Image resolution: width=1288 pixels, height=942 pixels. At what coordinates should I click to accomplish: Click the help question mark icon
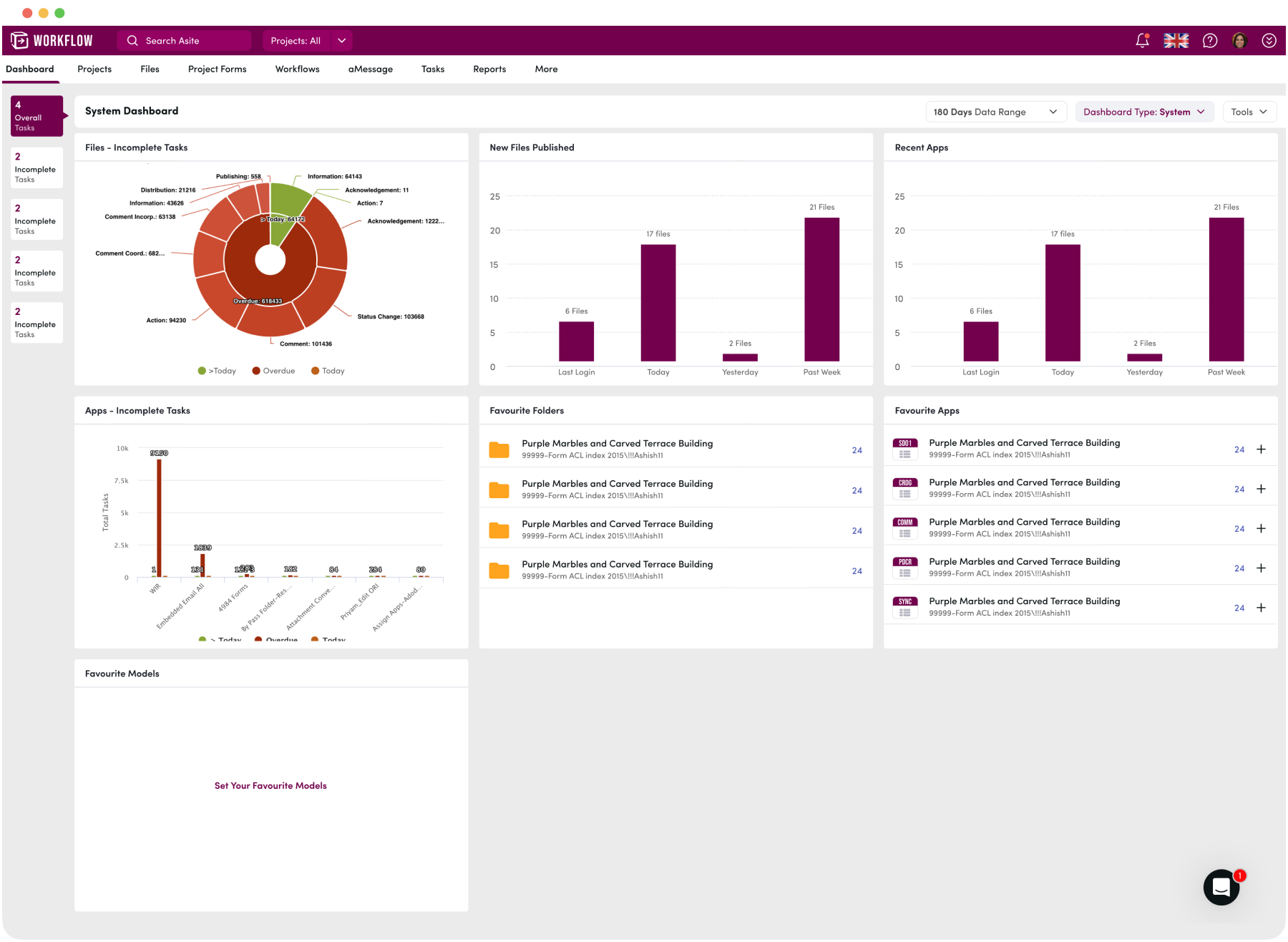pos(1210,41)
